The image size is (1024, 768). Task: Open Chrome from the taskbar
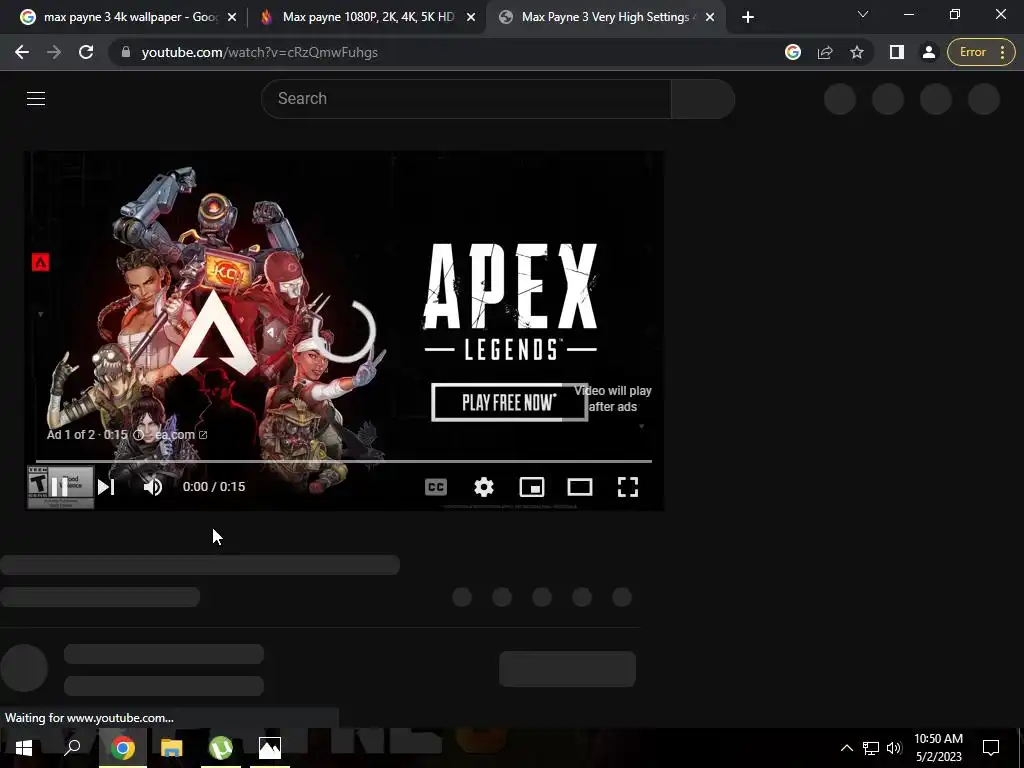[123, 748]
